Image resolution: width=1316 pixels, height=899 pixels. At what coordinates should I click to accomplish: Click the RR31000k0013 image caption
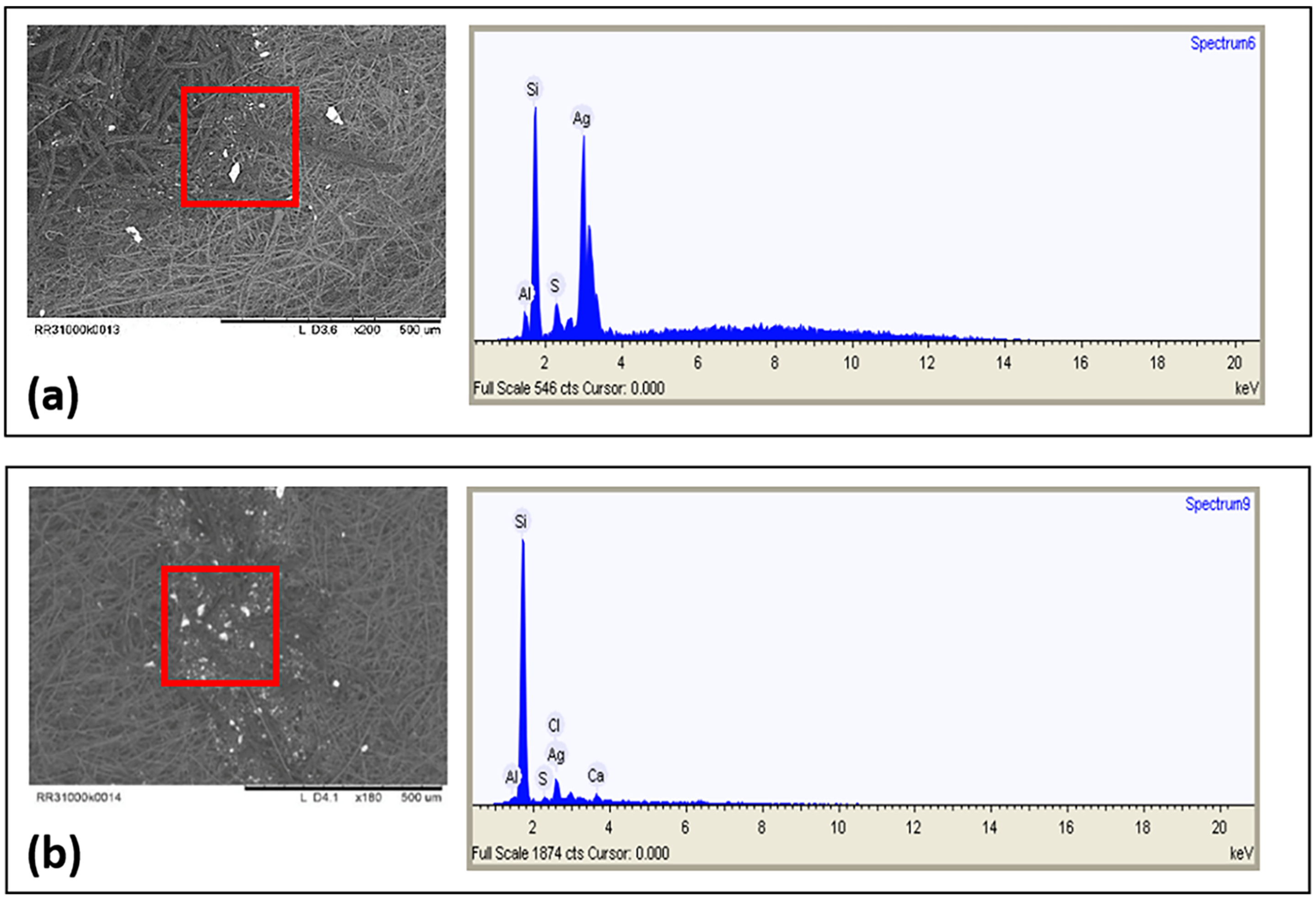(x=77, y=330)
